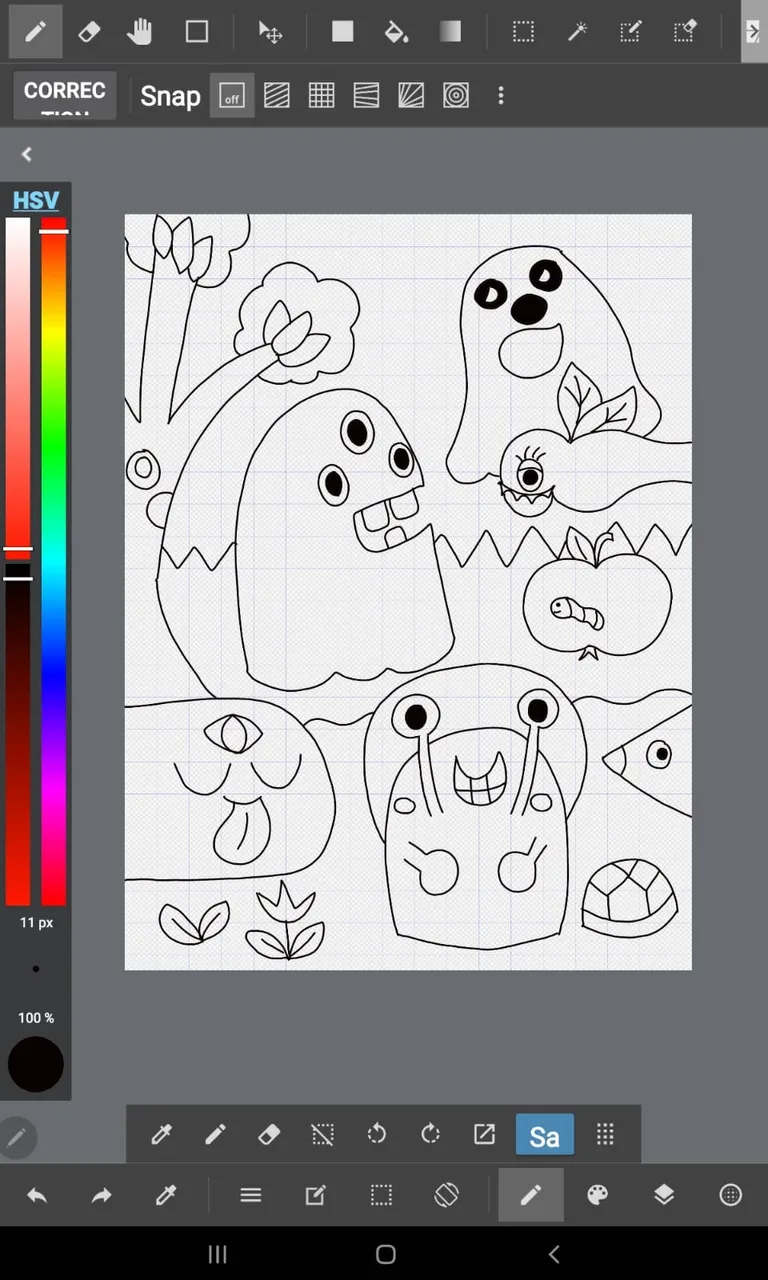This screenshot has height=1280, width=768.
Task: Enable grid snap
Action: 321,96
